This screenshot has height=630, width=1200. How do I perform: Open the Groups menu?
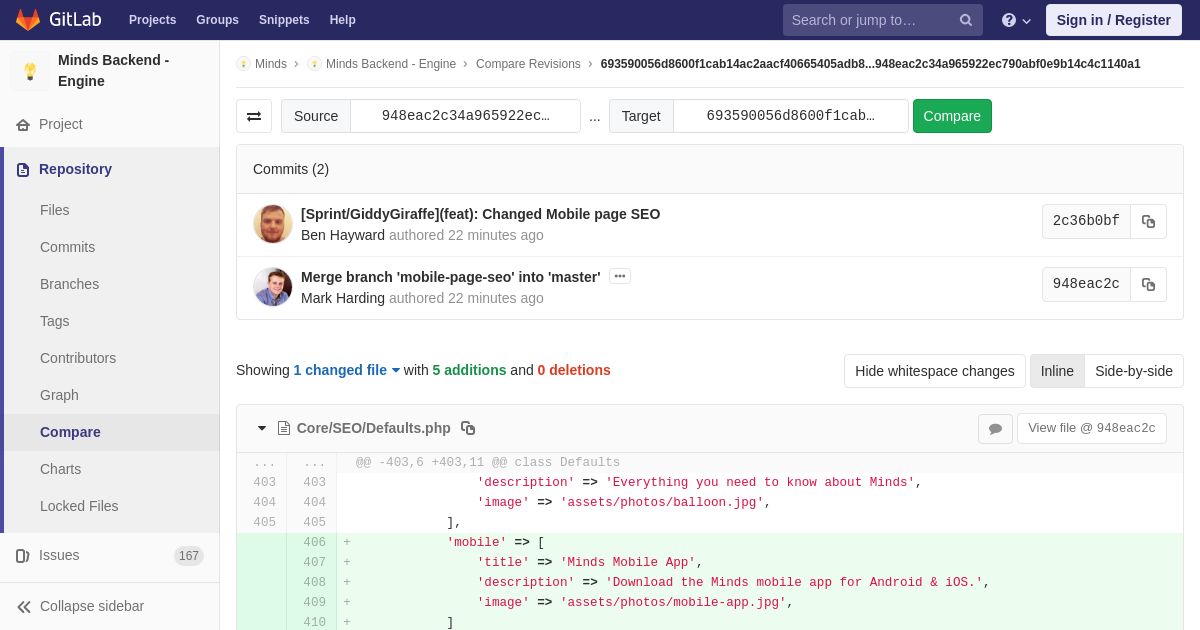coord(217,20)
